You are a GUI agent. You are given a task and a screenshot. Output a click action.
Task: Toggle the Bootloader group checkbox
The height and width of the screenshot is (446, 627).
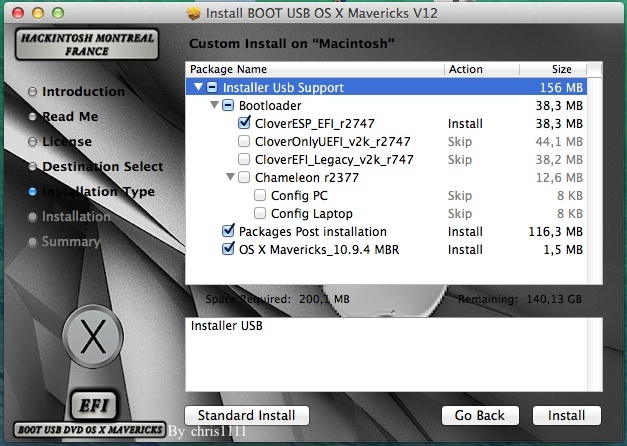coord(228,105)
